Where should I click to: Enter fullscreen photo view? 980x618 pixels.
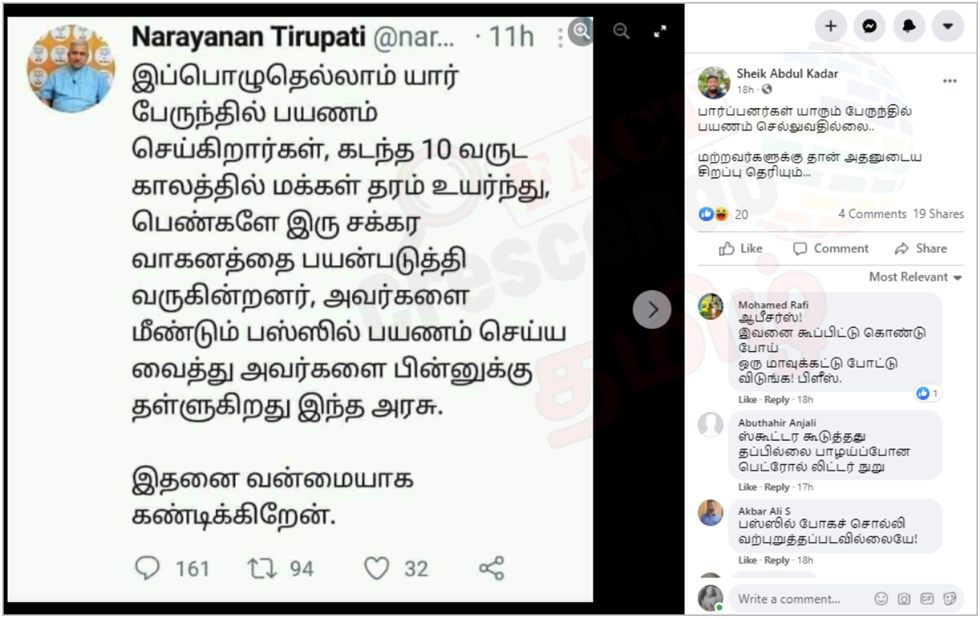[660, 31]
